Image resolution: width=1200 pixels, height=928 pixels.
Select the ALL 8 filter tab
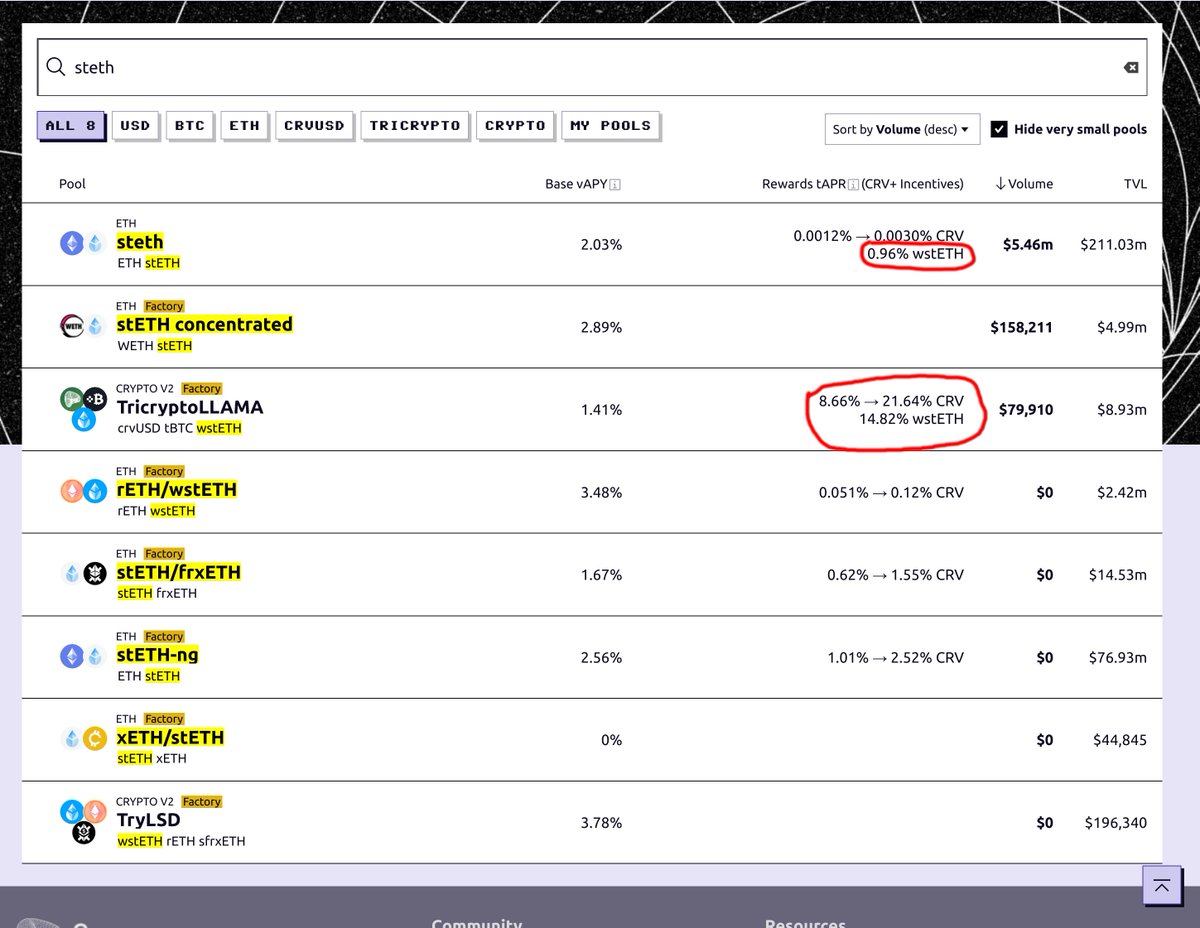point(70,126)
